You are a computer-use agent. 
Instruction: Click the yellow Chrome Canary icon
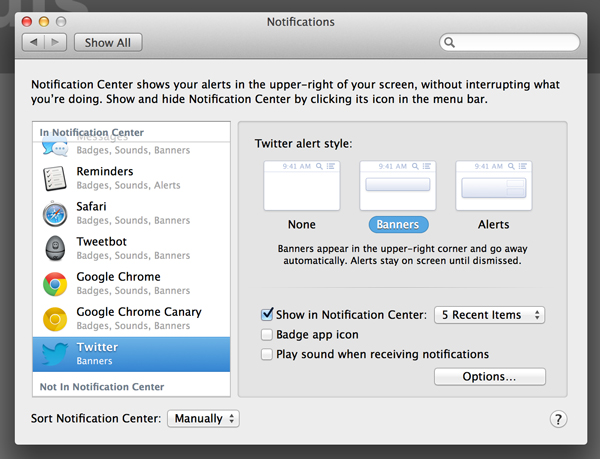click(x=55, y=319)
